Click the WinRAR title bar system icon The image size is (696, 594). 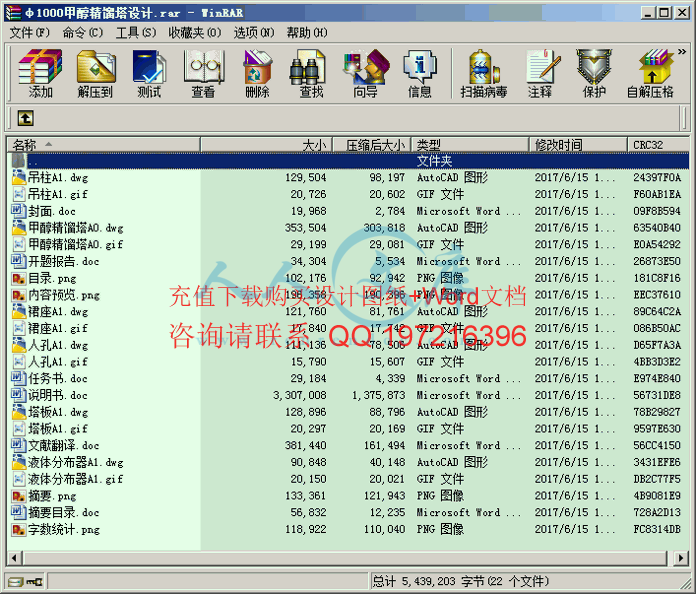click(13, 13)
